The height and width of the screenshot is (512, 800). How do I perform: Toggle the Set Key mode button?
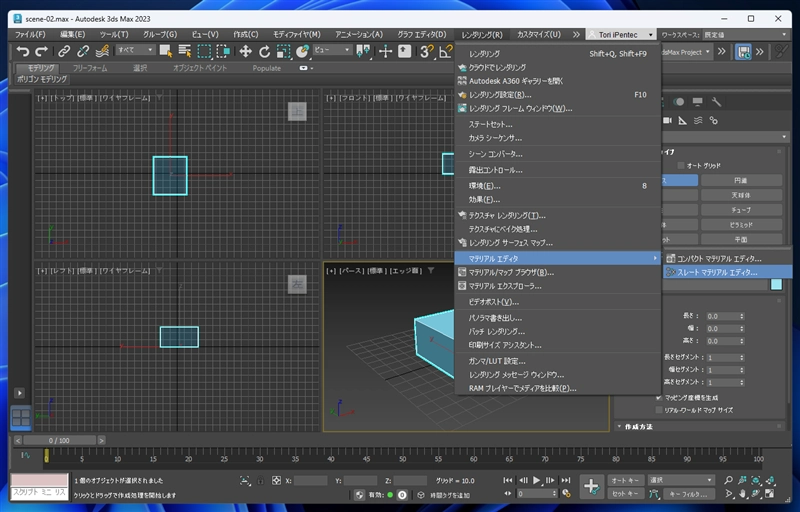click(625, 494)
